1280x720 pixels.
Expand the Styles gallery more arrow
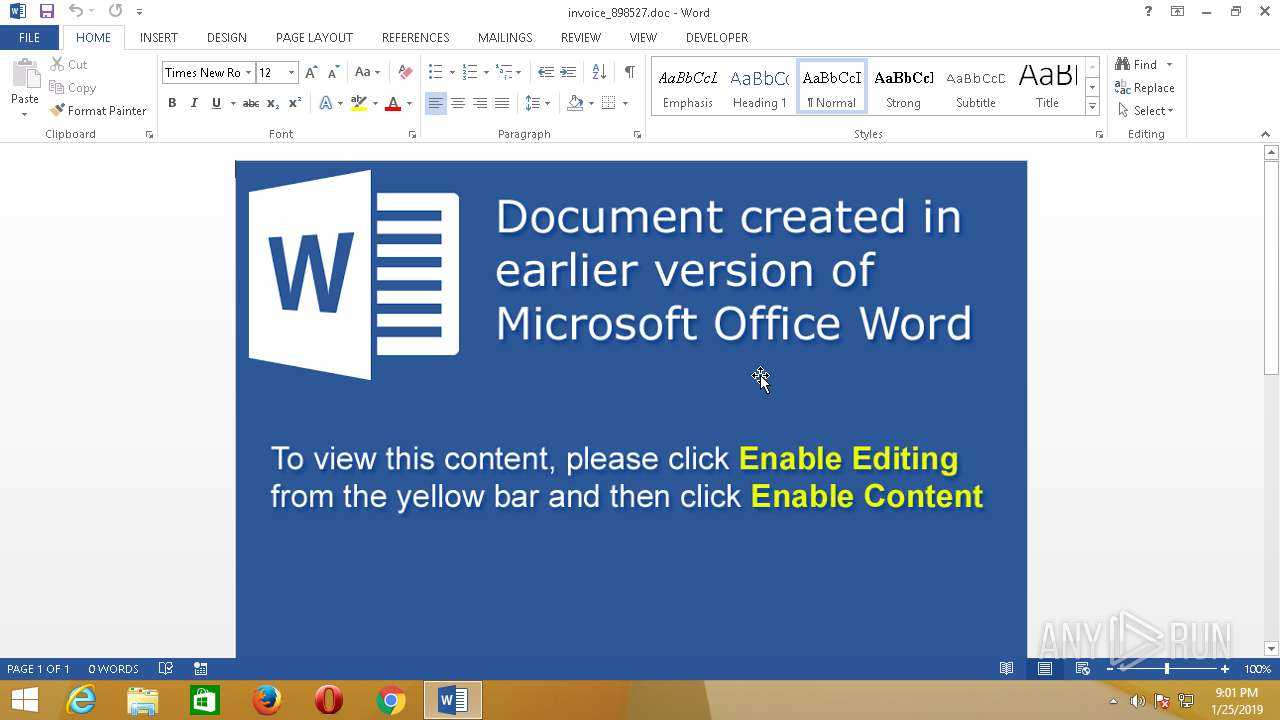(x=1092, y=106)
